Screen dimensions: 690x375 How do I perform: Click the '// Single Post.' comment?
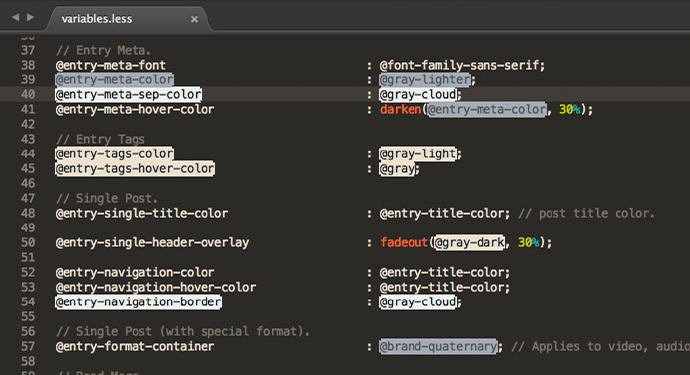[x=107, y=198]
